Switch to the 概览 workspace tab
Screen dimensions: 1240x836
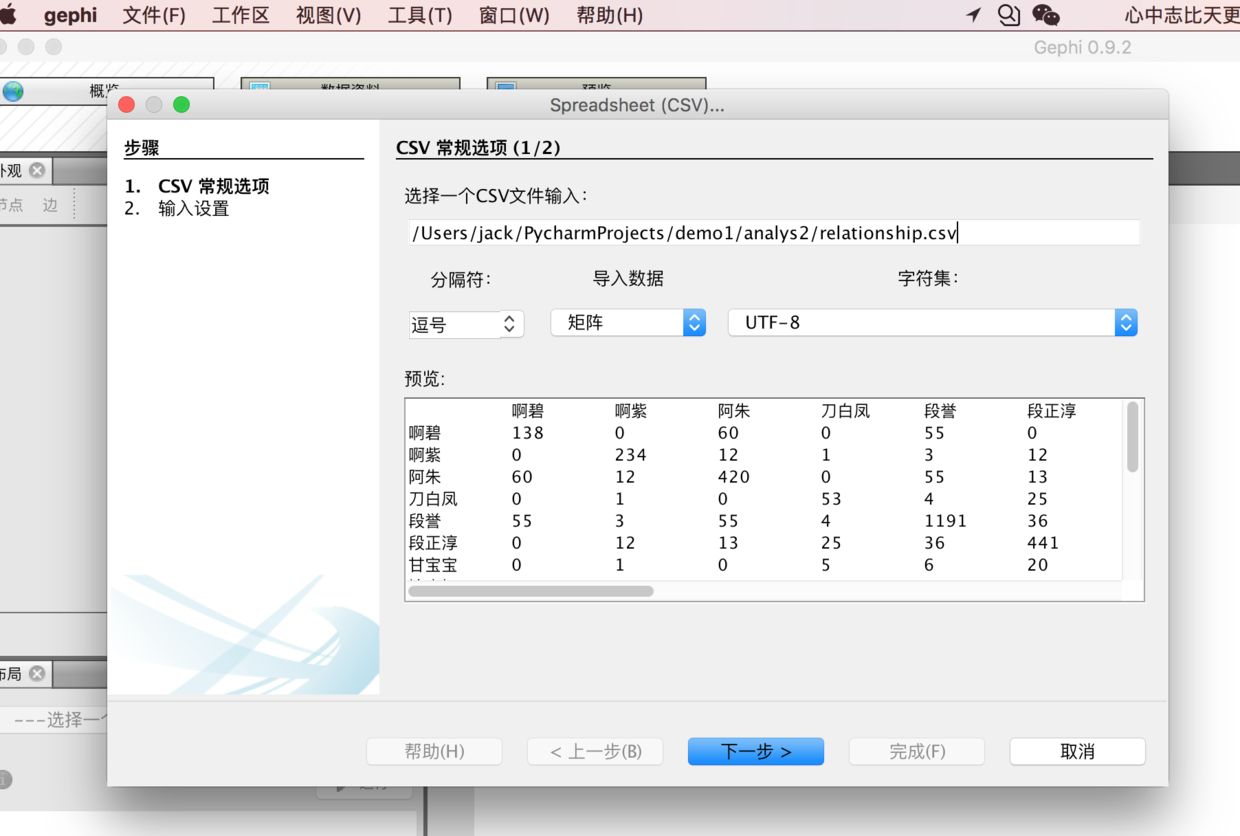[107, 90]
